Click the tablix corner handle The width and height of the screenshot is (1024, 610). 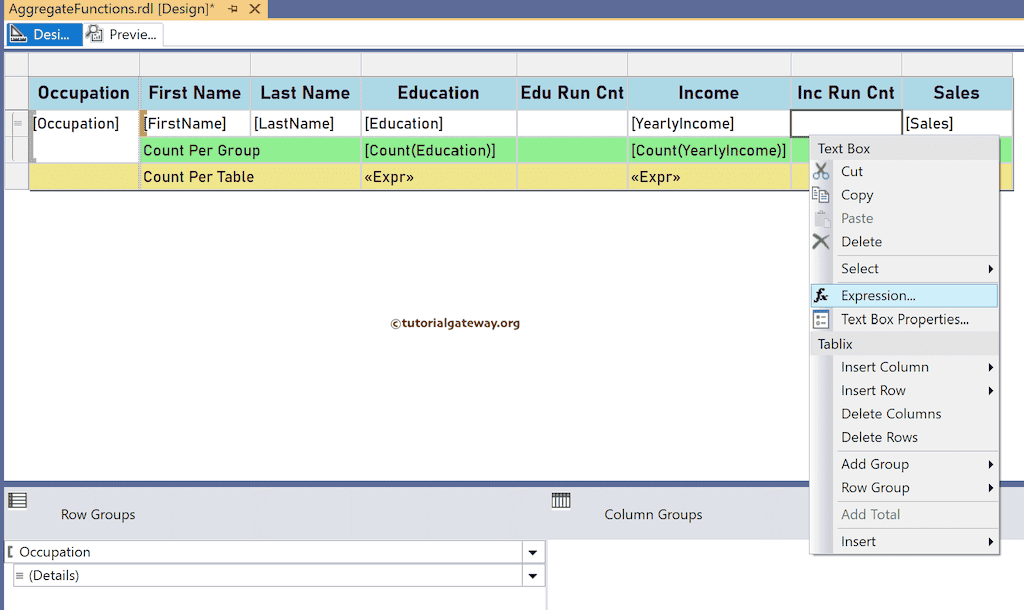17,65
